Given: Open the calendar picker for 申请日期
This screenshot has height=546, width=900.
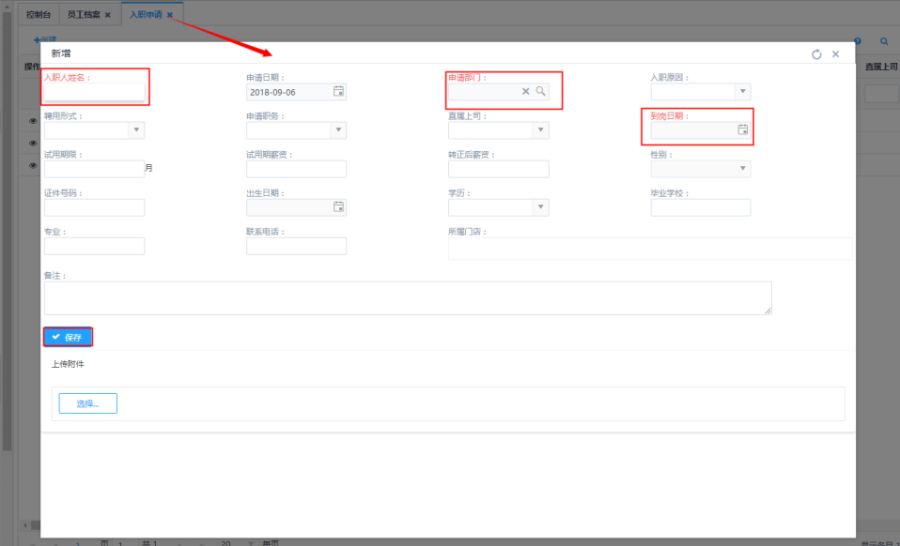Looking at the screenshot, I should click(x=338, y=92).
